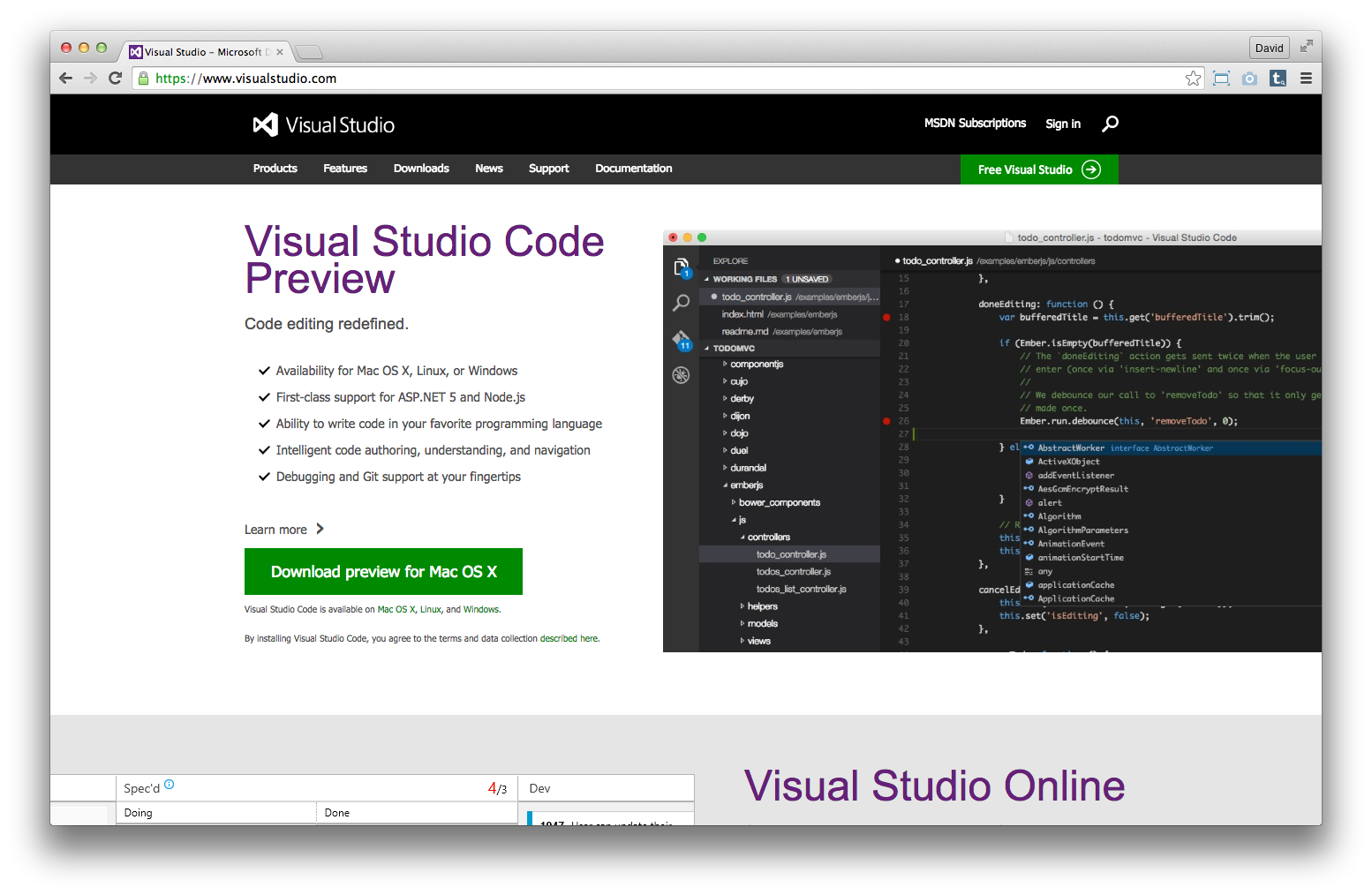Click the green padlock security icon
Screen dimensions: 1372x895
pos(144,79)
